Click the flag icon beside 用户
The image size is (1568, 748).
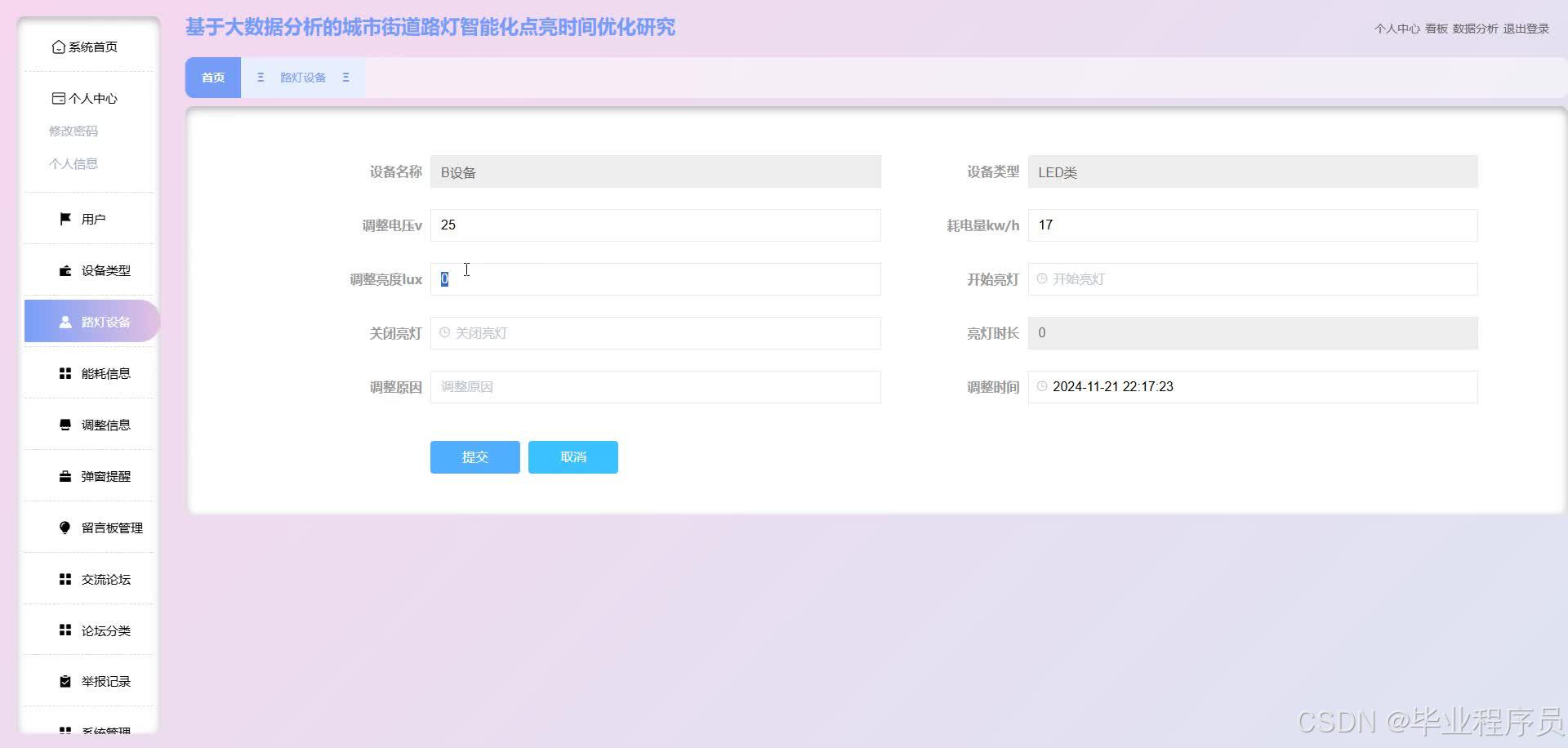click(x=65, y=219)
